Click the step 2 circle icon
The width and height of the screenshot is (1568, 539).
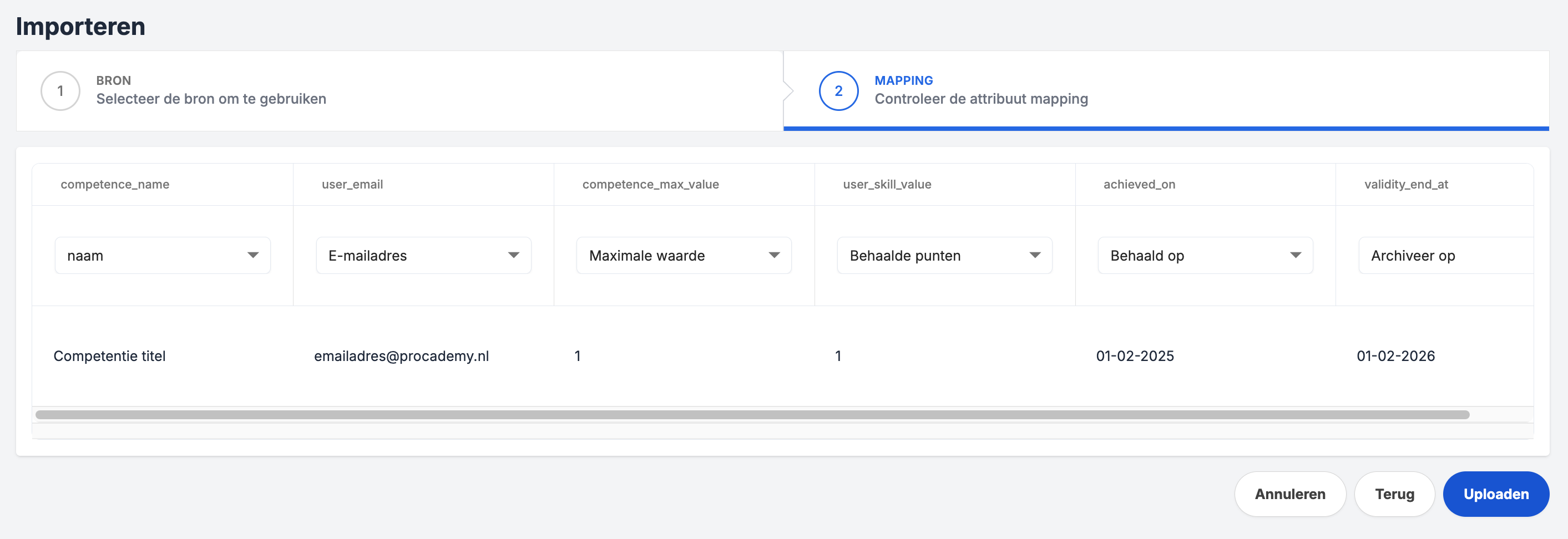click(x=838, y=91)
